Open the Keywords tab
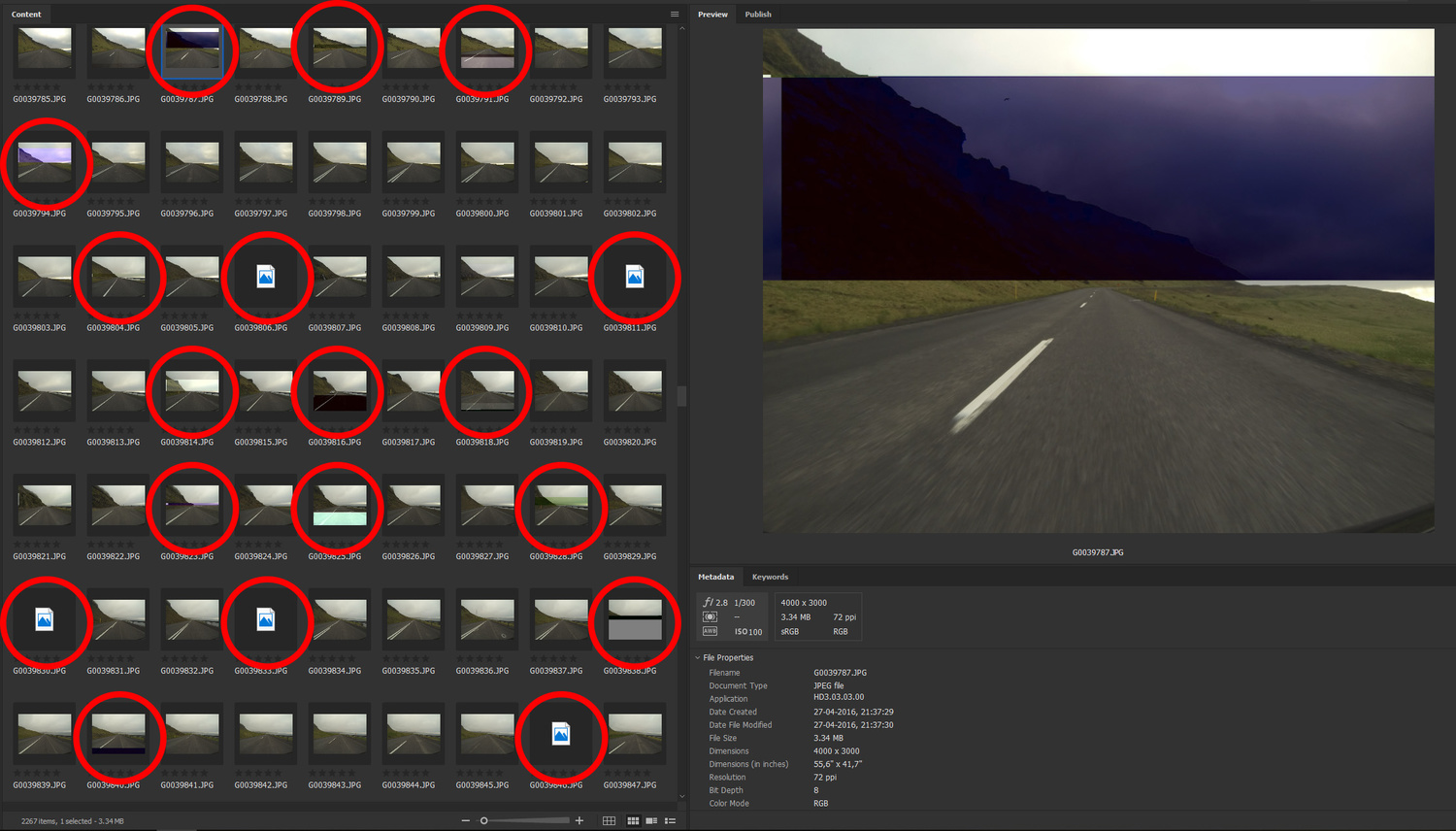Image resolution: width=1456 pixels, height=831 pixels. point(770,577)
